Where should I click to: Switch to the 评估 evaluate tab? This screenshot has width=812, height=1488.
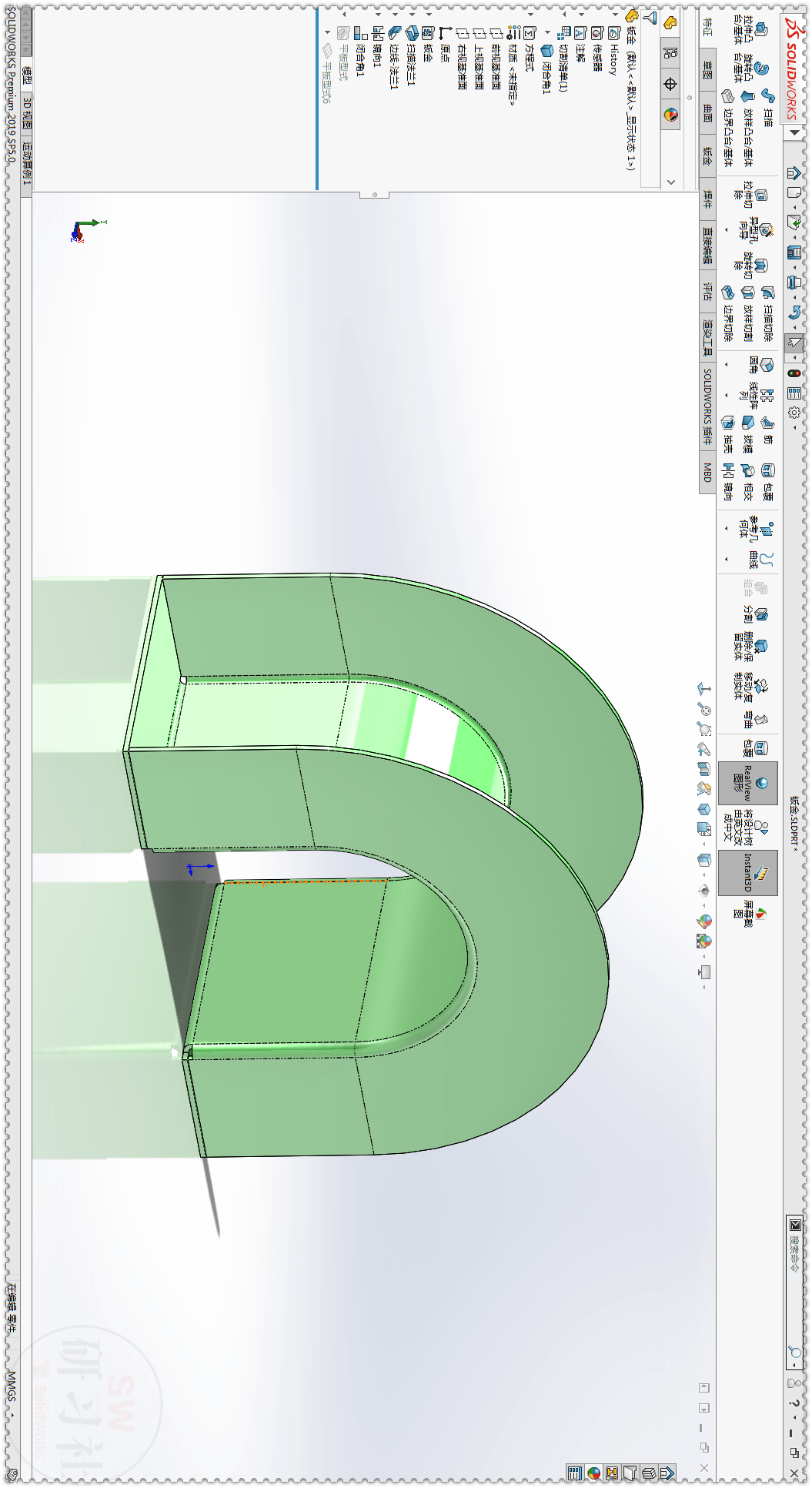coord(707,292)
